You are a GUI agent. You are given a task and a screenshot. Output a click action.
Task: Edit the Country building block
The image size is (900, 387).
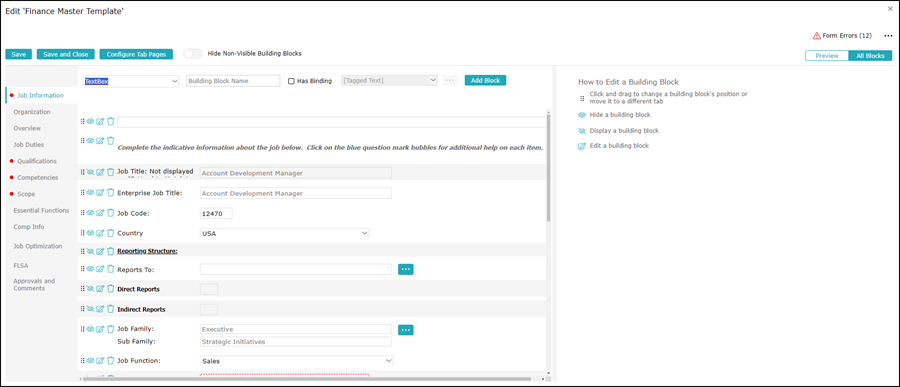(100, 233)
